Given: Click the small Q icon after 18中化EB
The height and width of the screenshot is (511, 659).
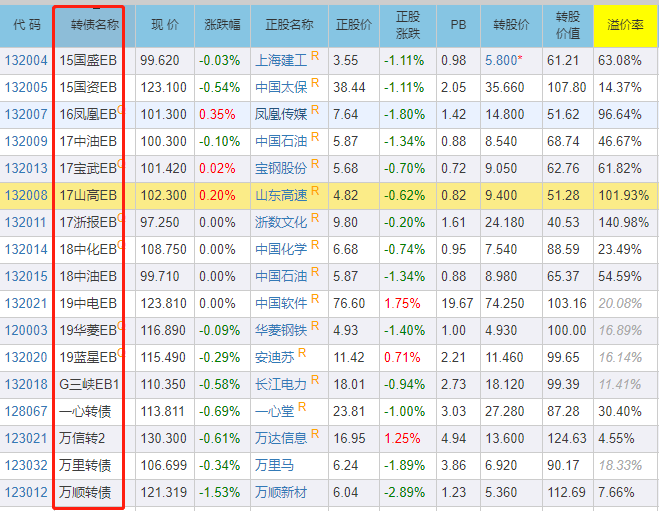Looking at the screenshot, I should pyautogui.click(x=121, y=245).
